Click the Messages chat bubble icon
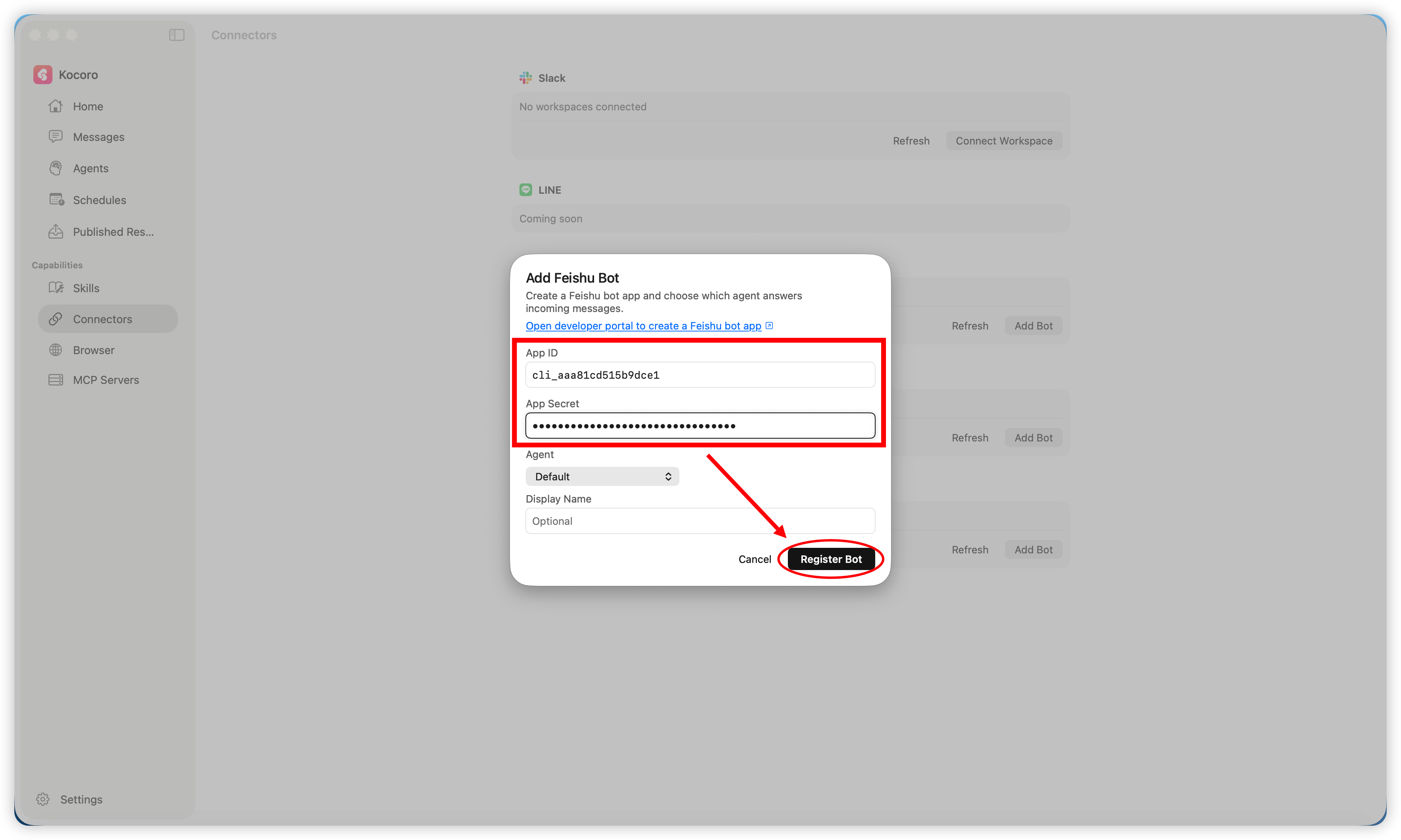 56,137
